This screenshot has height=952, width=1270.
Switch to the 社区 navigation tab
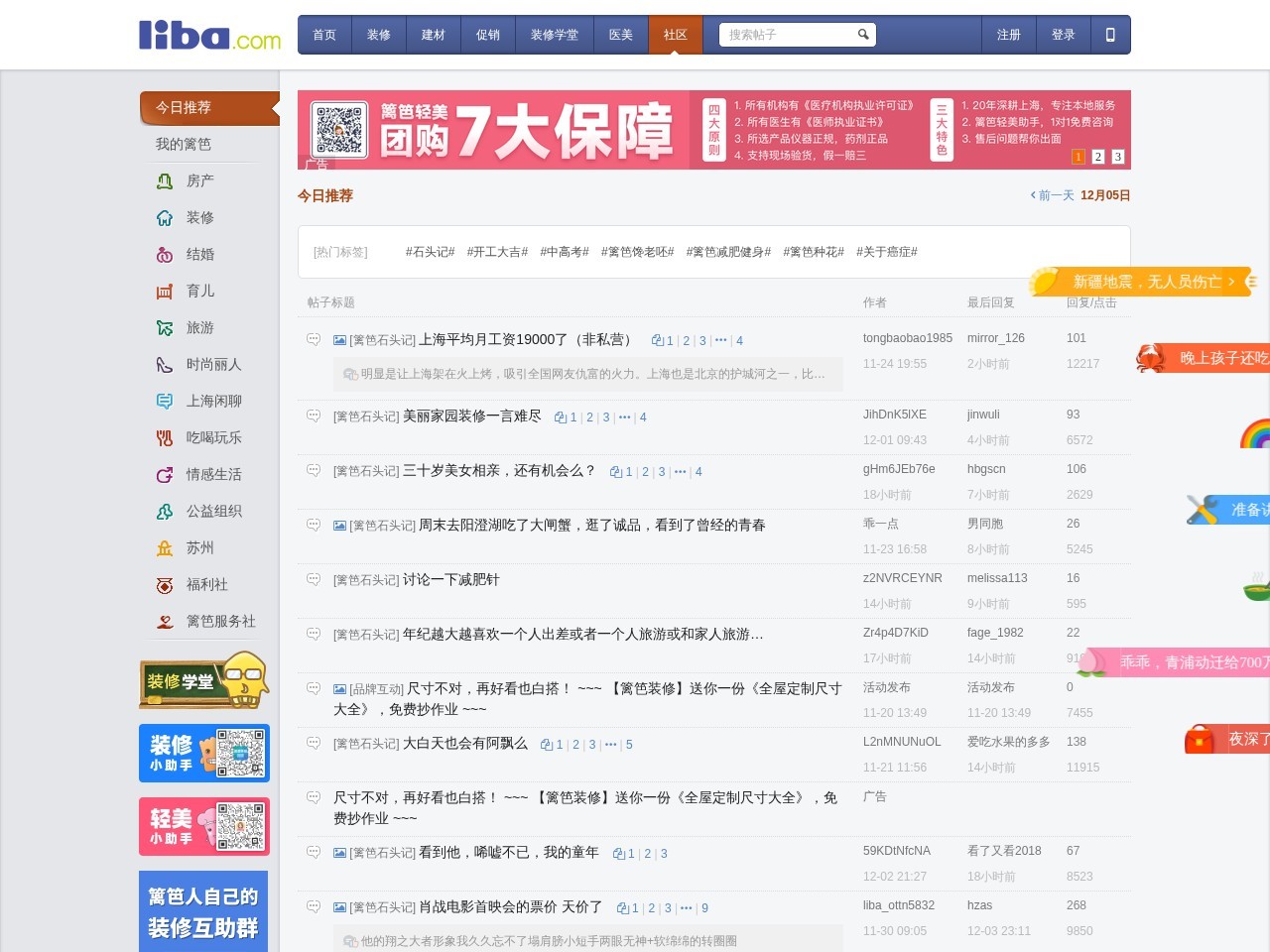click(676, 34)
